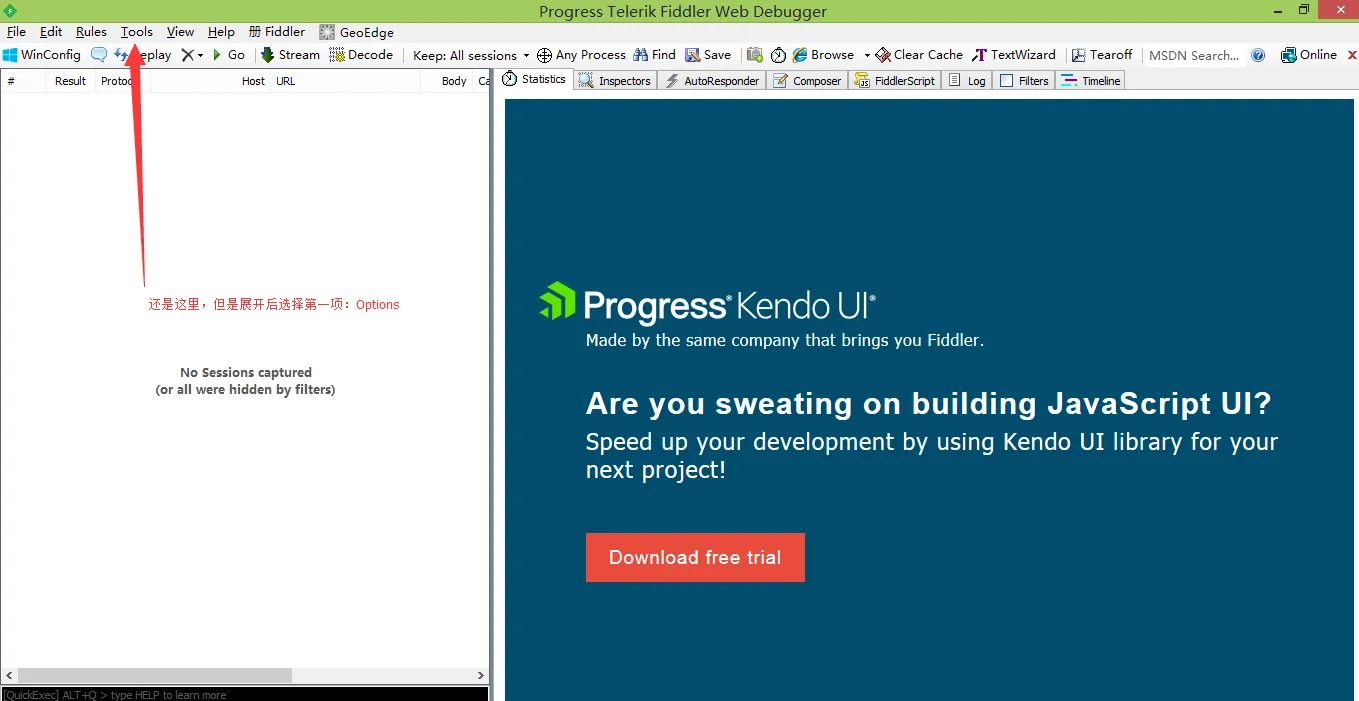Click the Fiddler app icon in the title bar

(10, 10)
